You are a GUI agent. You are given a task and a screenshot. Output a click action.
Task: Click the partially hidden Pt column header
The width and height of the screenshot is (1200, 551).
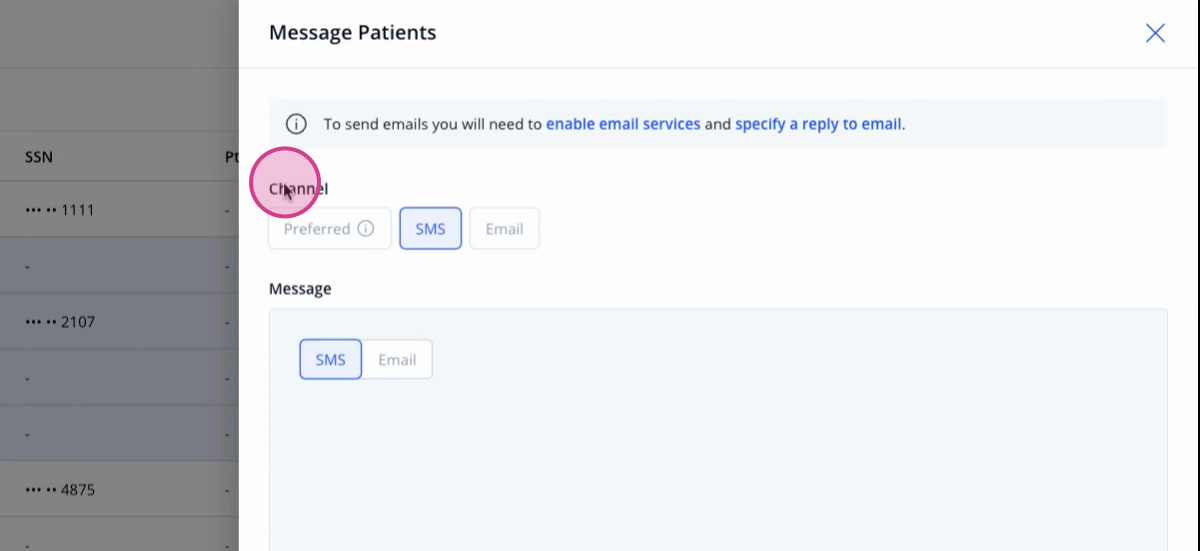click(x=231, y=157)
